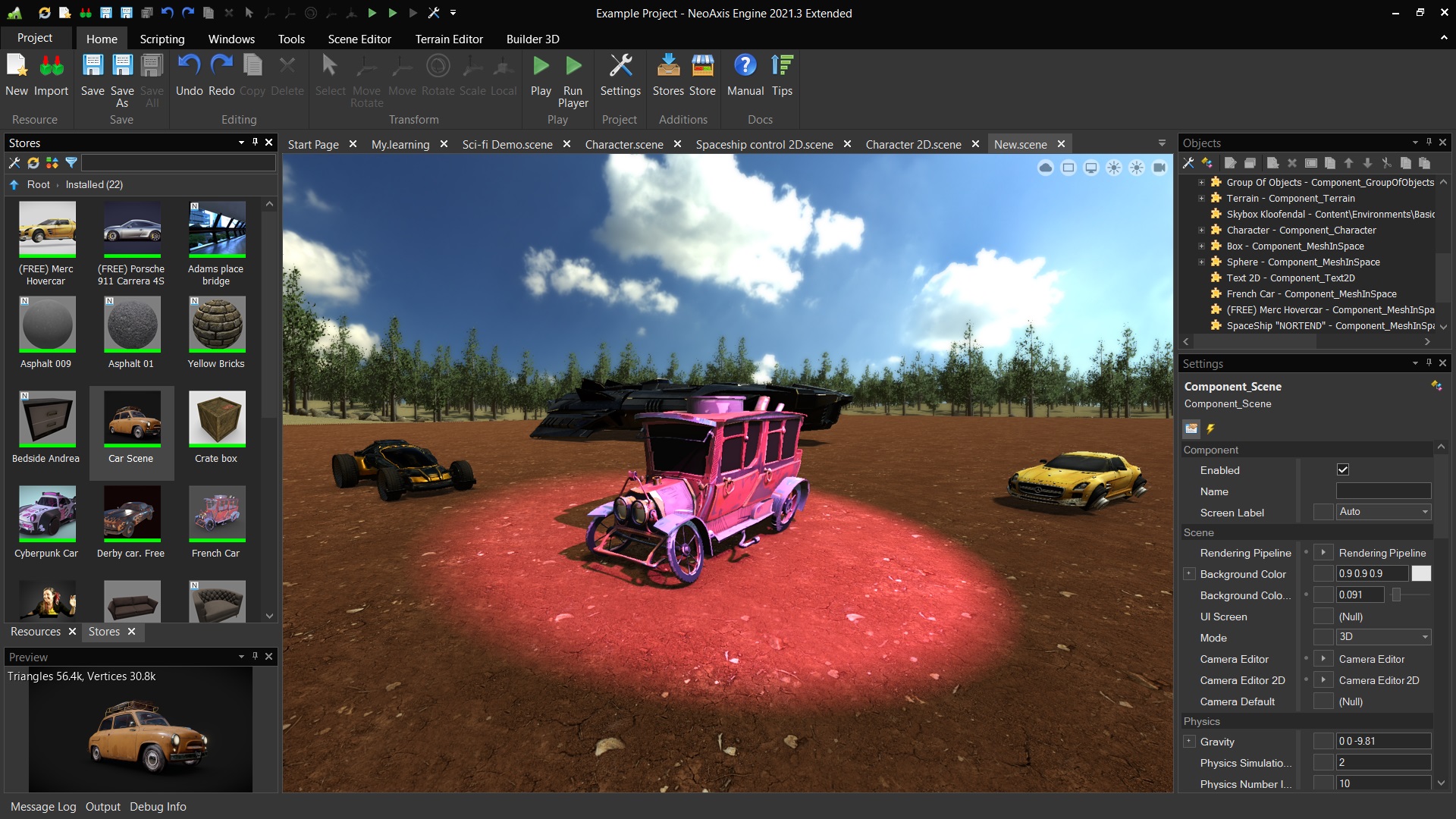Toggle the filter icon in Stores panel
This screenshot has width=1456, height=819.
[71, 163]
